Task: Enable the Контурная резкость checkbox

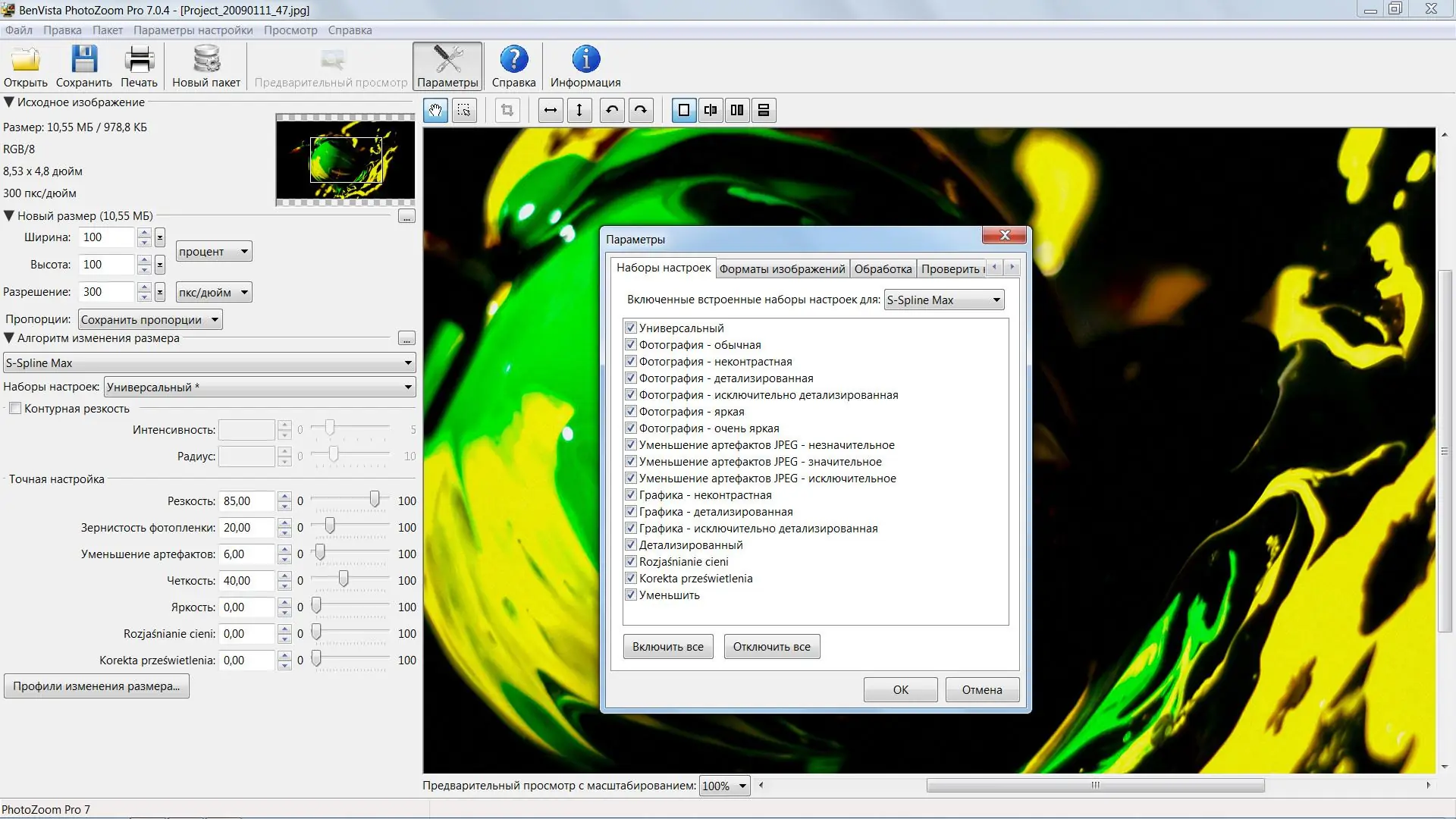Action: click(x=15, y=409)
